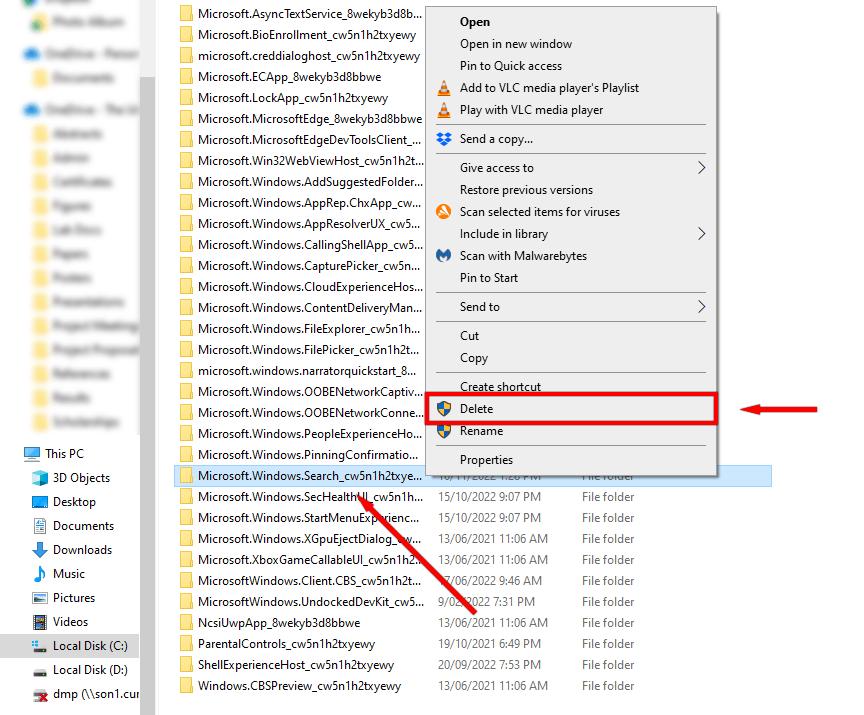Open This PC in navigation pane
This screenshot has width=864, height=715.
pos(64,454)
